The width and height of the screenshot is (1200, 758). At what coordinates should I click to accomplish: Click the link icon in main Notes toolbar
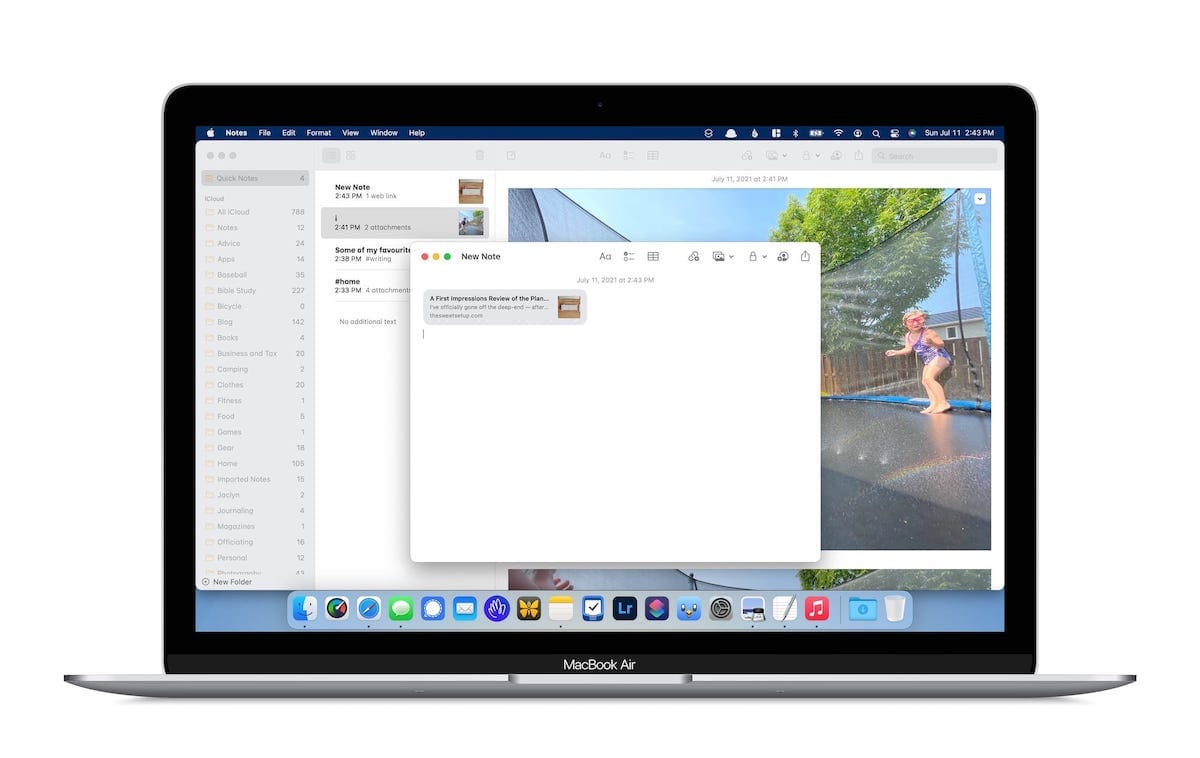(x=747, y=156)
